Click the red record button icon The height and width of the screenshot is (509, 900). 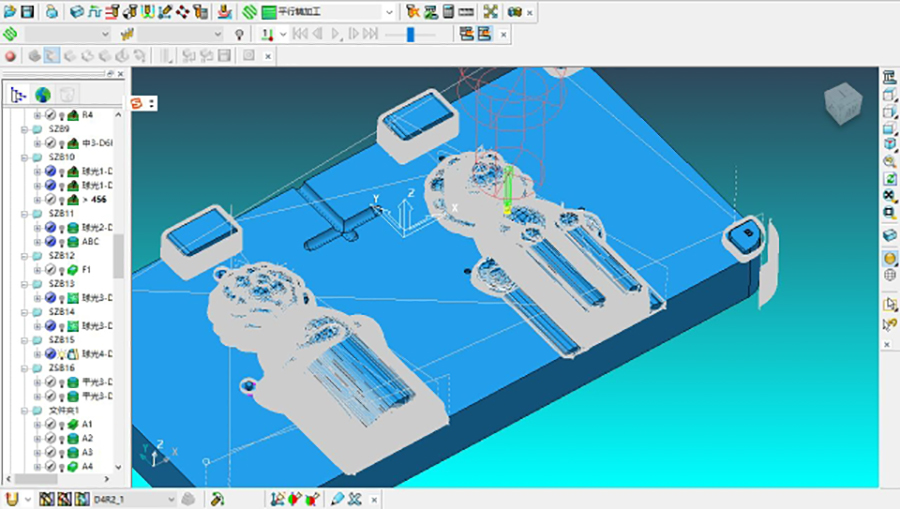10,56
